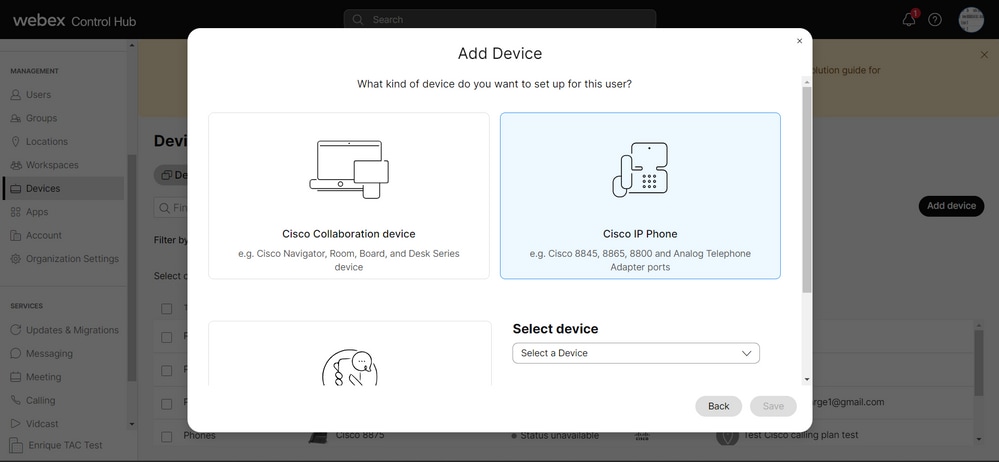Open the help question mark icon
This screenshot has width=999, height=462.
[x=935, y=19]
